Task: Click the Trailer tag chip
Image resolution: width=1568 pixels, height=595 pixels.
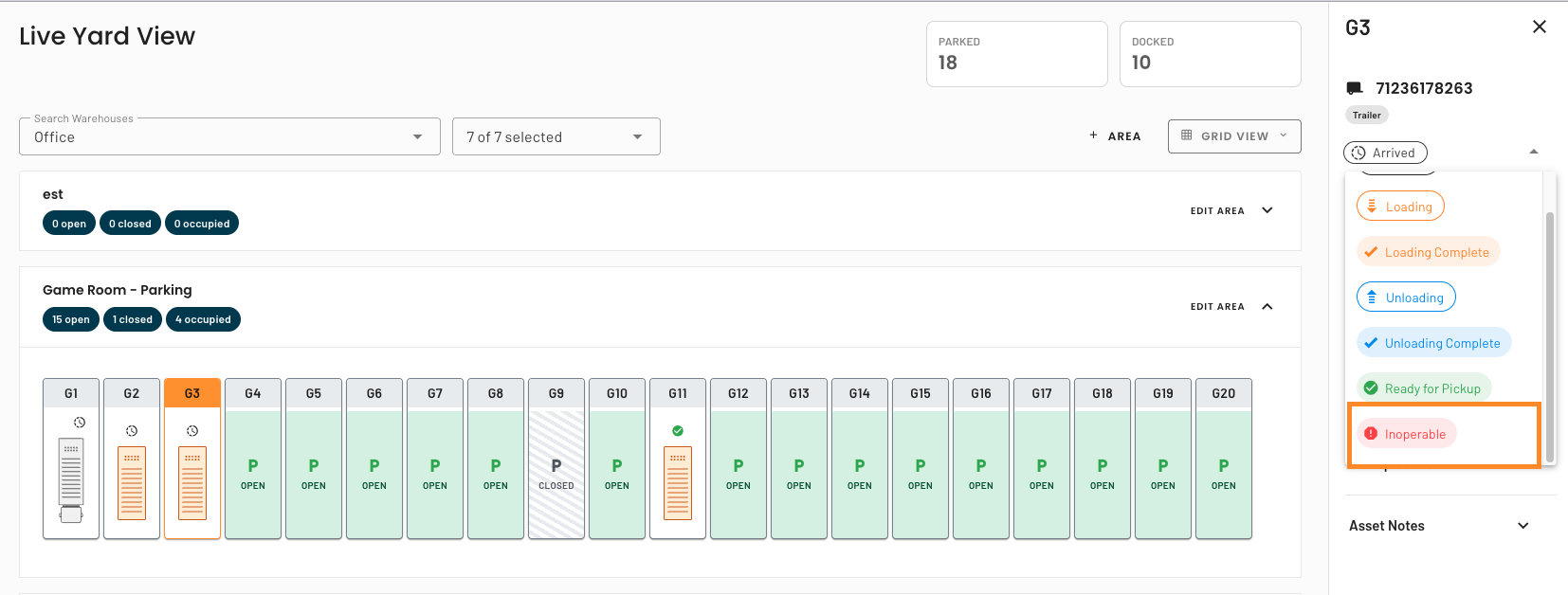Action: pyautogui.click(x=1367, y=115)
